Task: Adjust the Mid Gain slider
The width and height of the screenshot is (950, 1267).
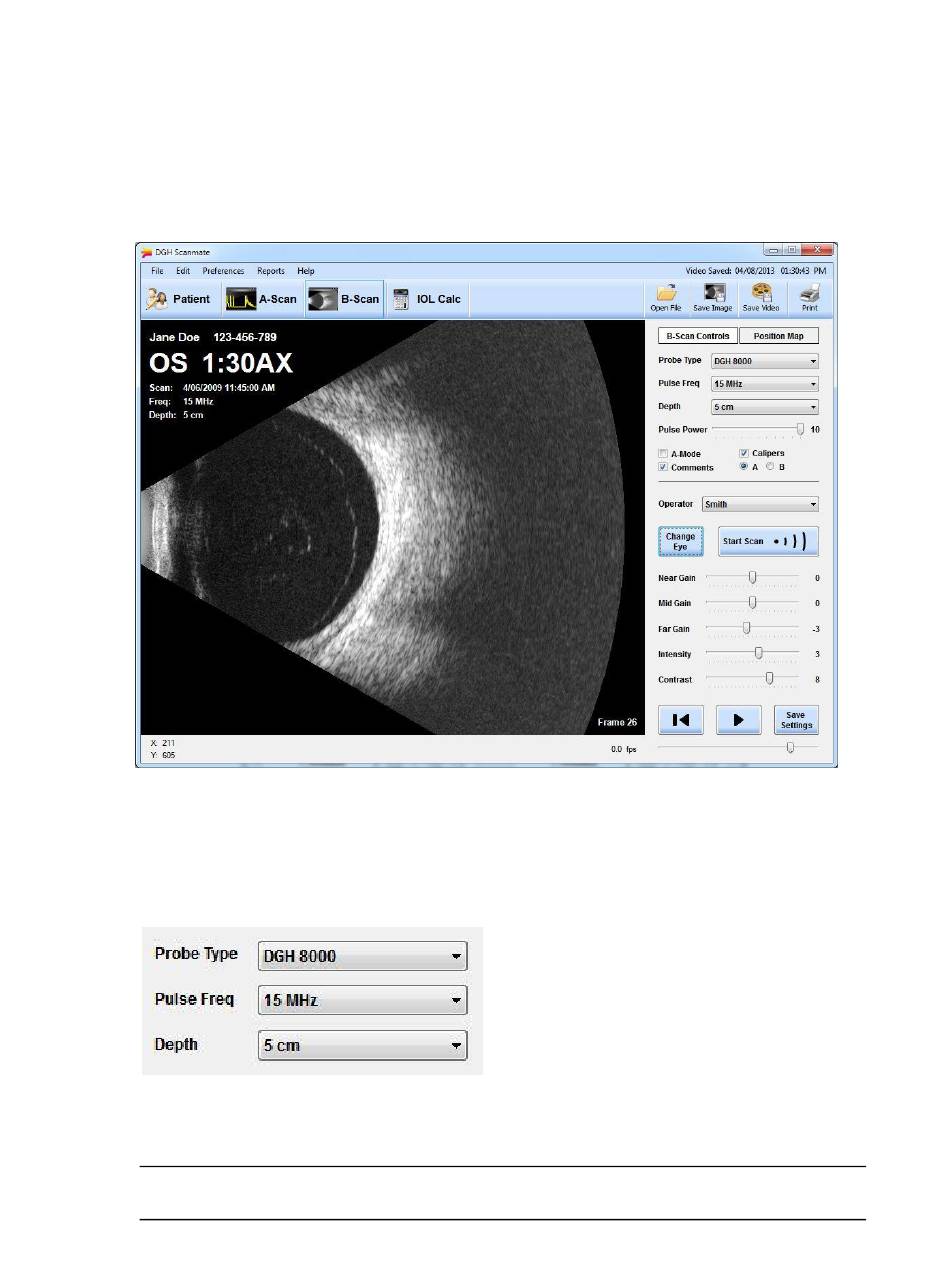Action: coord(752,603)
